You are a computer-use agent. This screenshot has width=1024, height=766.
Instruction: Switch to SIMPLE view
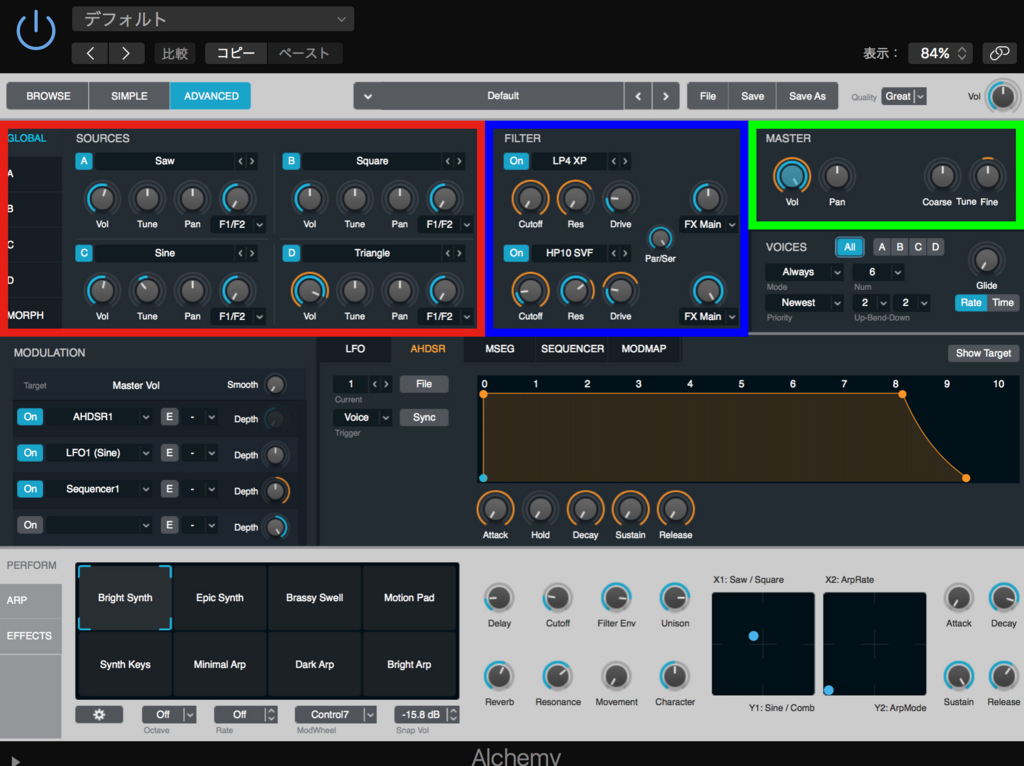click(x=129, y=96)
